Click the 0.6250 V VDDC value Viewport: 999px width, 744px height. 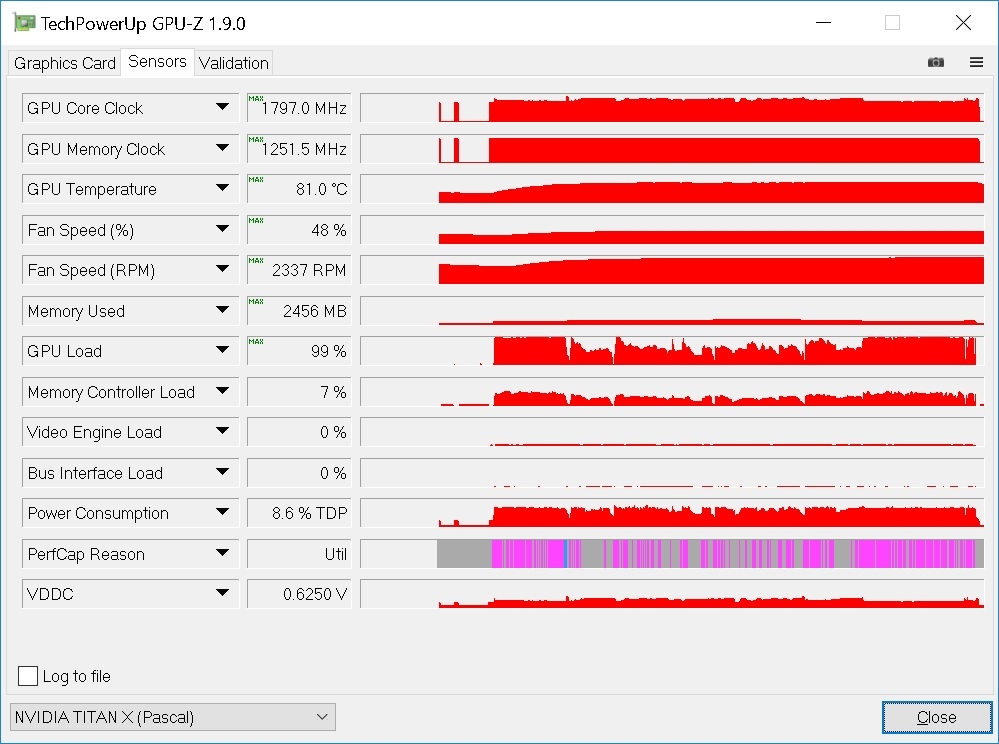click(299, 594)
